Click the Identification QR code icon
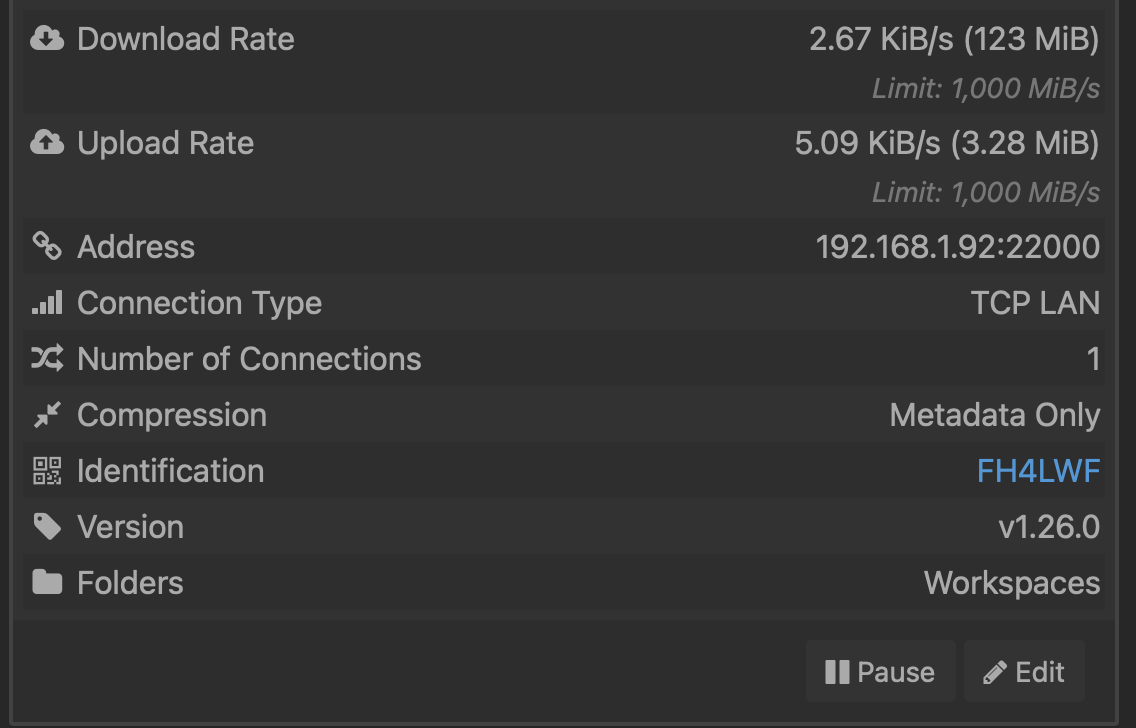 [x=47, y=471]
